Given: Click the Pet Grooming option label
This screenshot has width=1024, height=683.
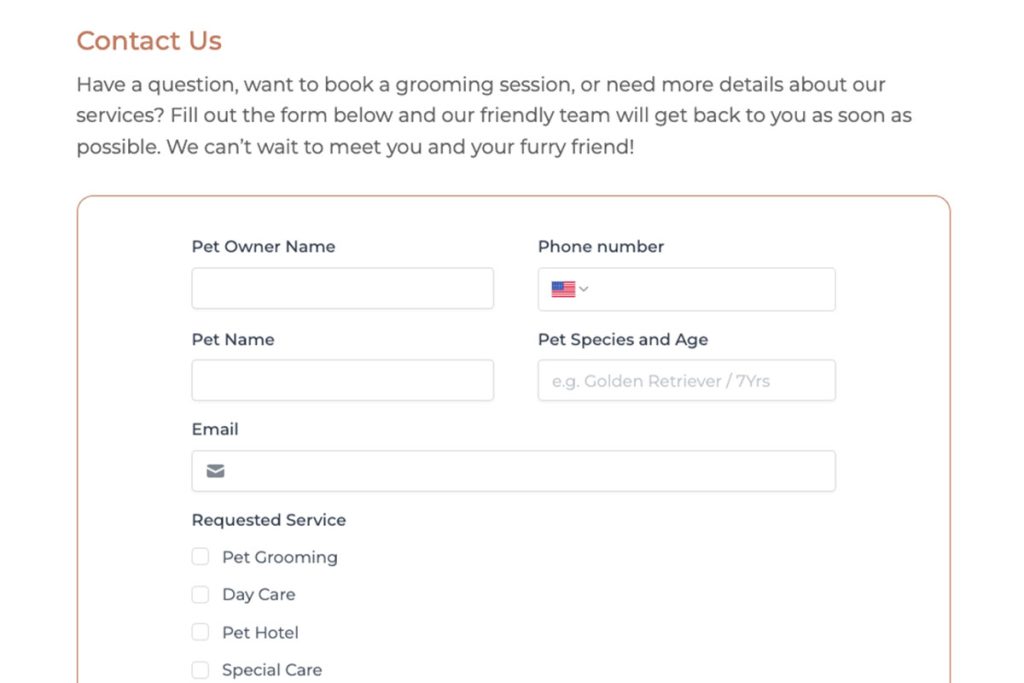Looking at the screenshot, I should pyautogui.click(x=279, y=557).
